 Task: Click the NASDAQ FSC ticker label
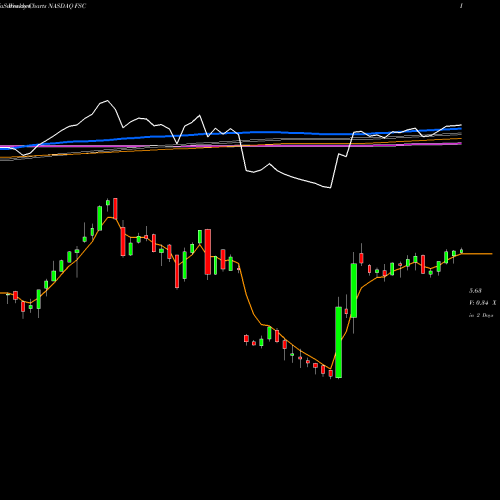pos(67,6)
